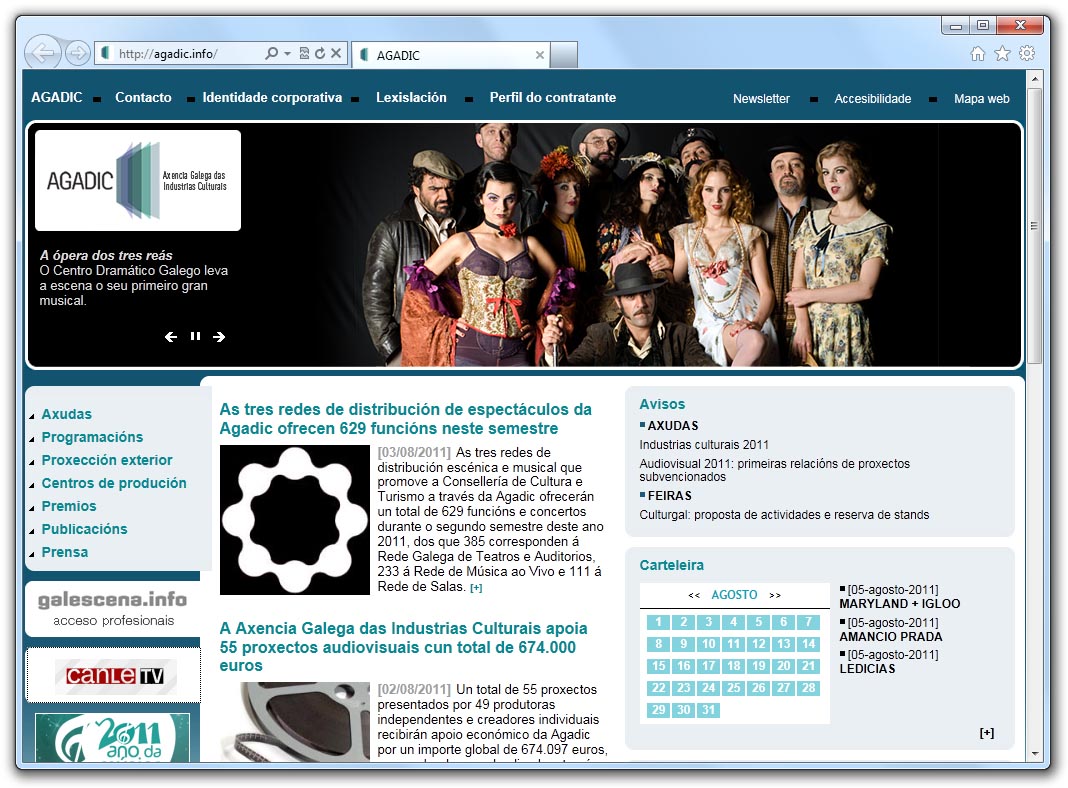Open Premios in the sidebar
Image resolution: width=1068 pixels, height=788 pixels.
(69, 506)
